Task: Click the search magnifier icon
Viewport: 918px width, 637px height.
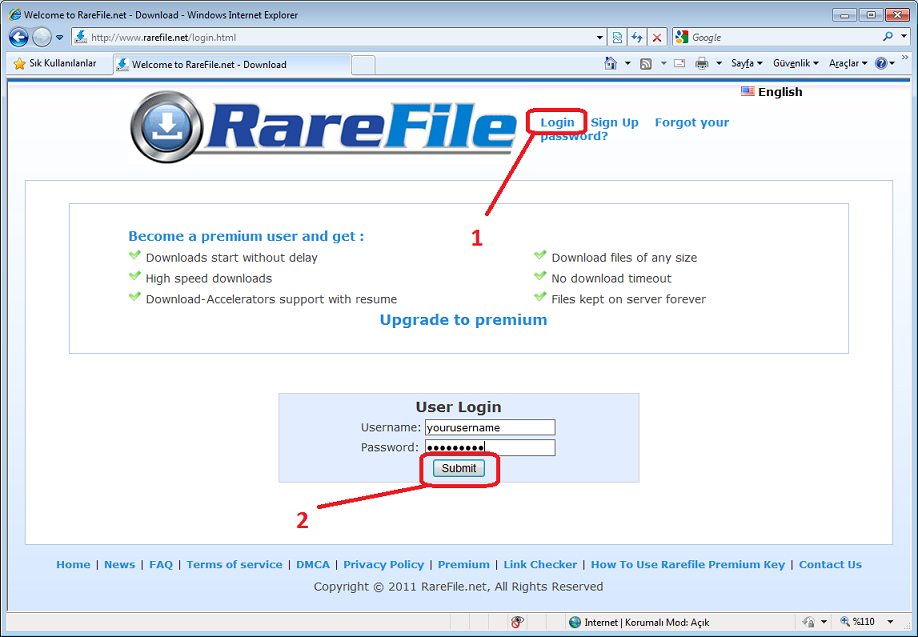Action: 888,37
